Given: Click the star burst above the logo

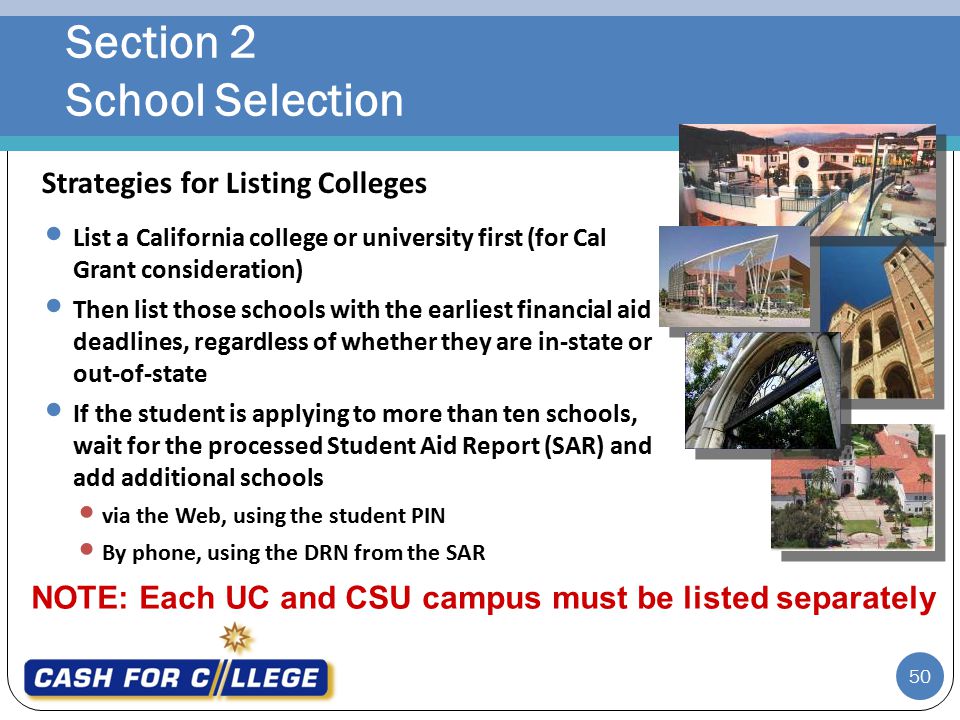Looking at the screenshot, I should [236, 638].
